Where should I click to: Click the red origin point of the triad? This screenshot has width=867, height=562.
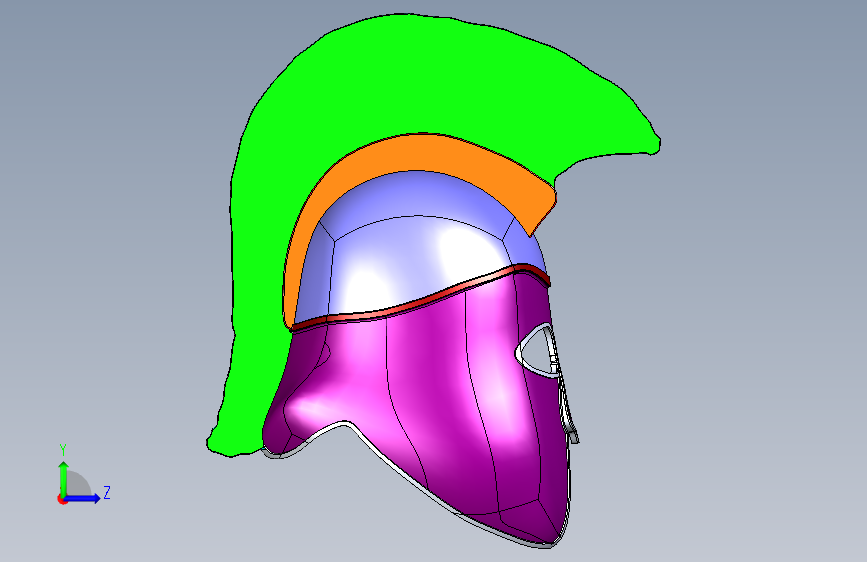click(x=61, y=499)
